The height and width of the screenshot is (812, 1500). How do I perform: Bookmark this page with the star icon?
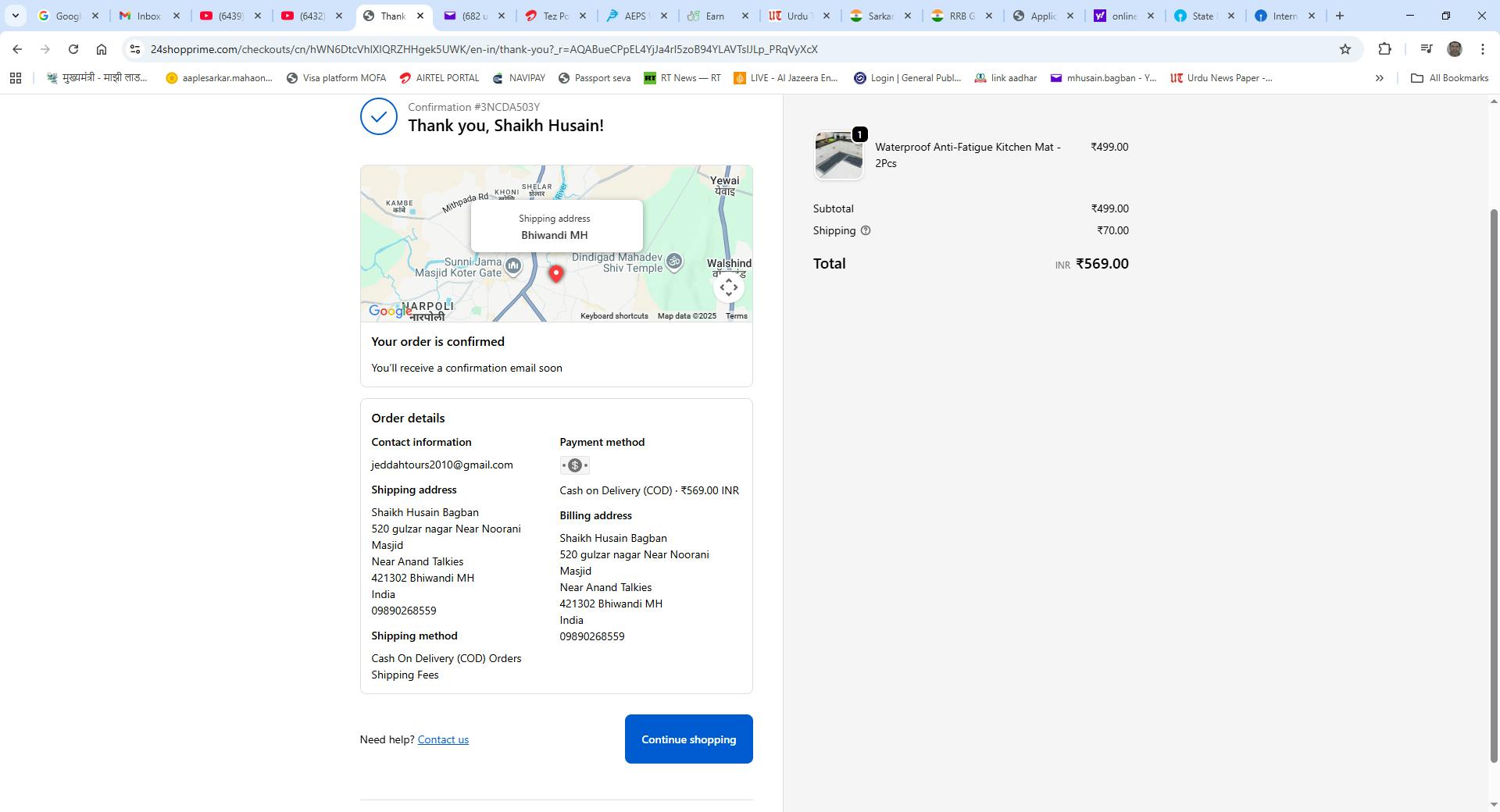coord(1345,49)
